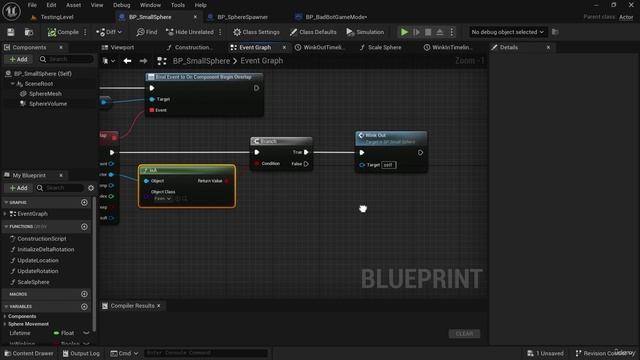Open Hide Unrelated options menu

point(220,32)
